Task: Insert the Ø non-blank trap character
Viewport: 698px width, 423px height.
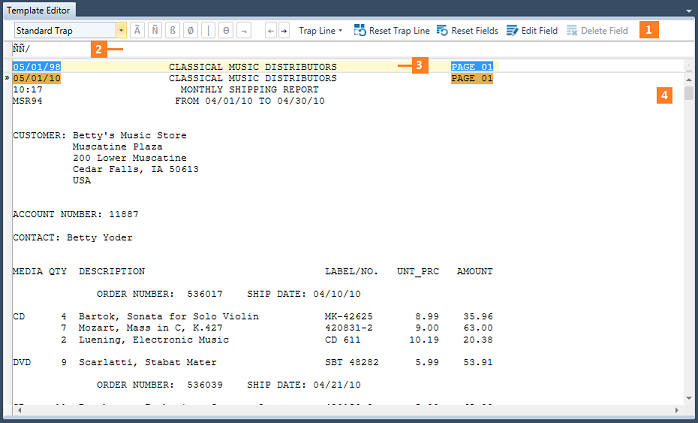Action: pyautogui.click(x=193, y=31)
